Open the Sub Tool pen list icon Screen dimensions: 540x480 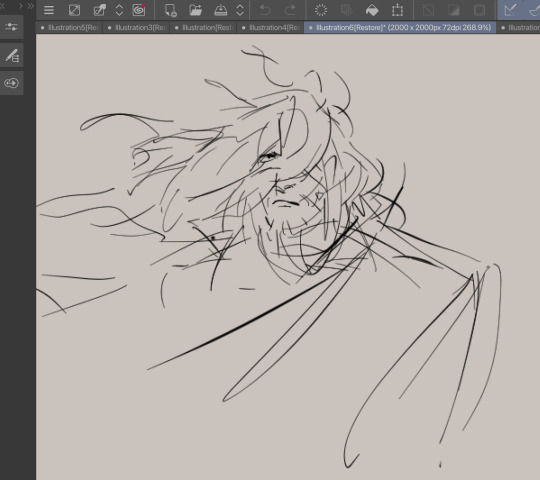coord(11,55)
